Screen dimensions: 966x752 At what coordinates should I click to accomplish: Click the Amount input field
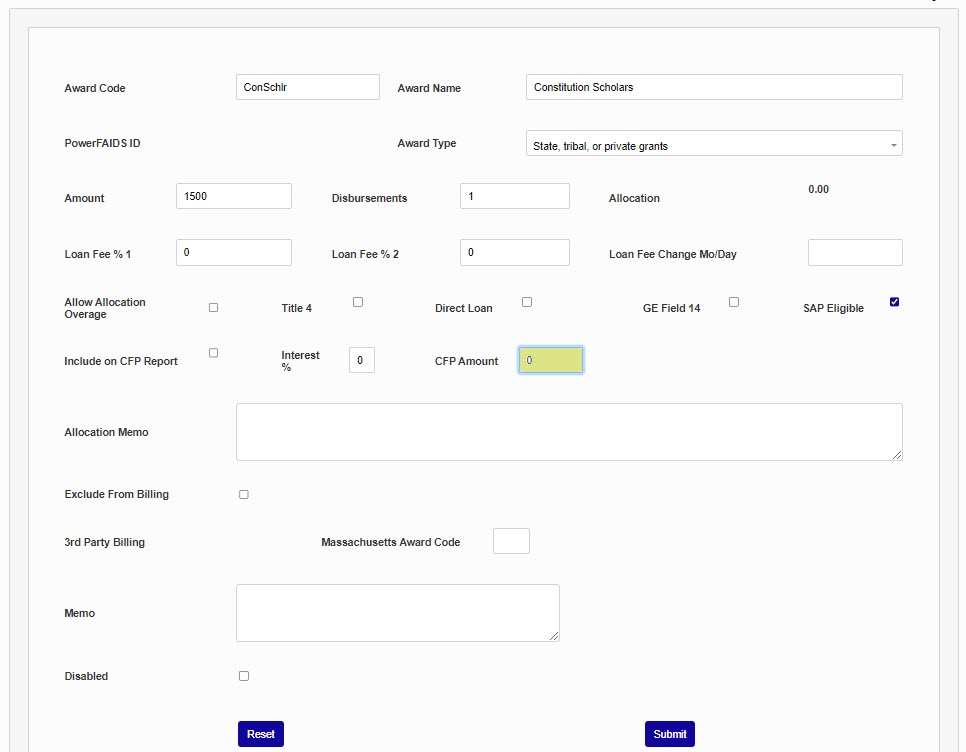(233, 196)
